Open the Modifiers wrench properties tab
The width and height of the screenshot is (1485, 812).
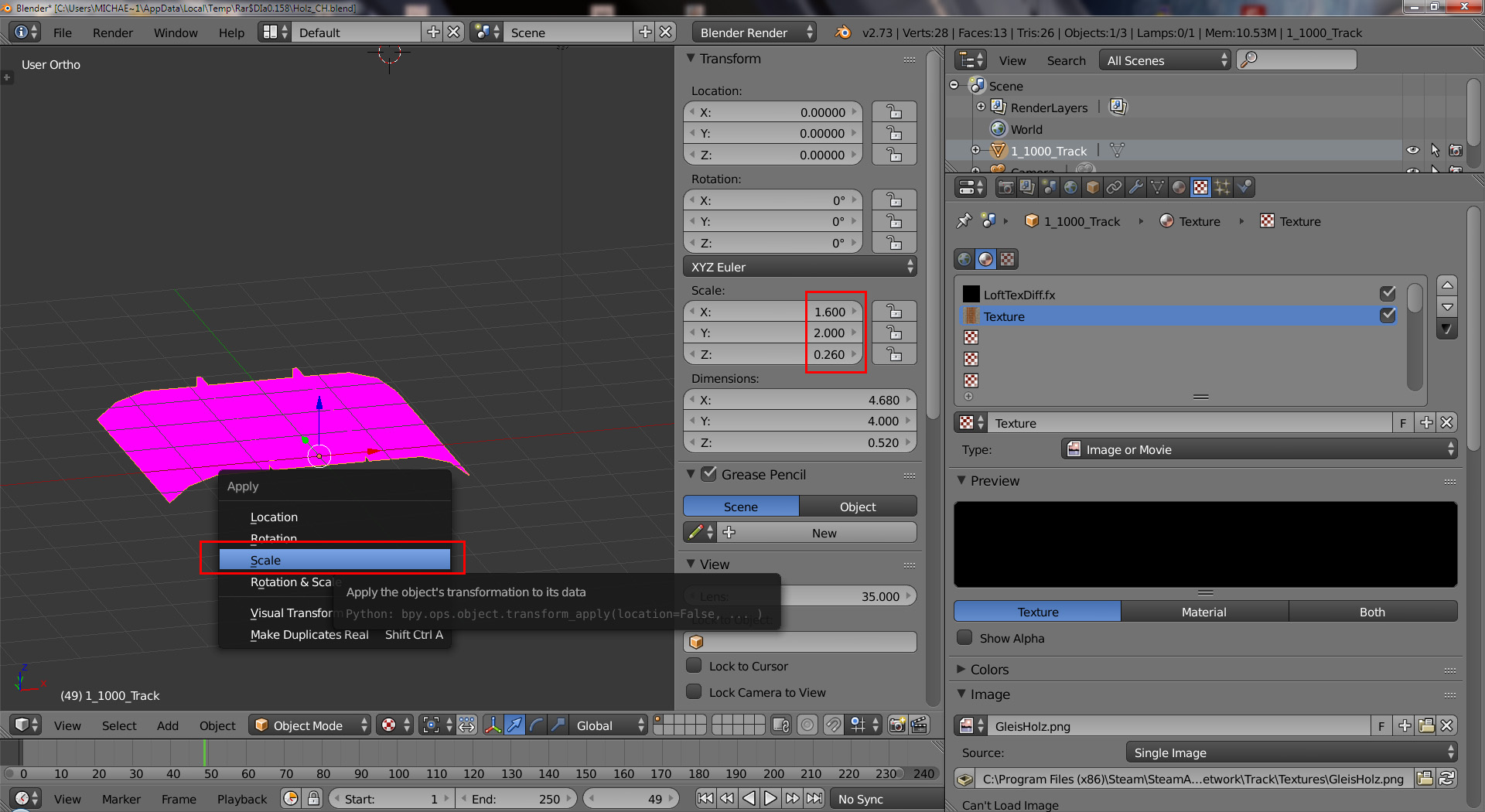1135,187
